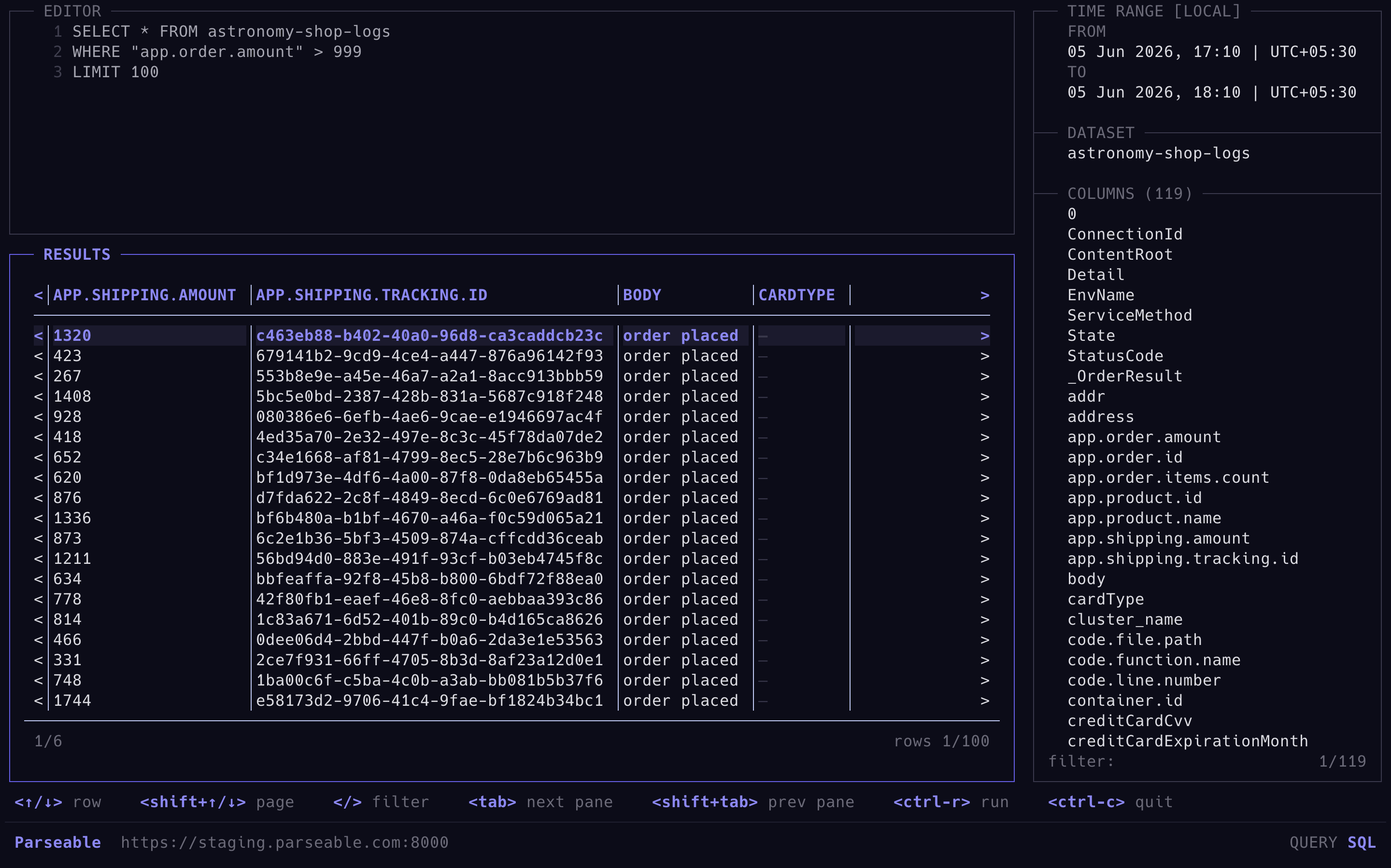Click the BODY column header

pos(642,295)
